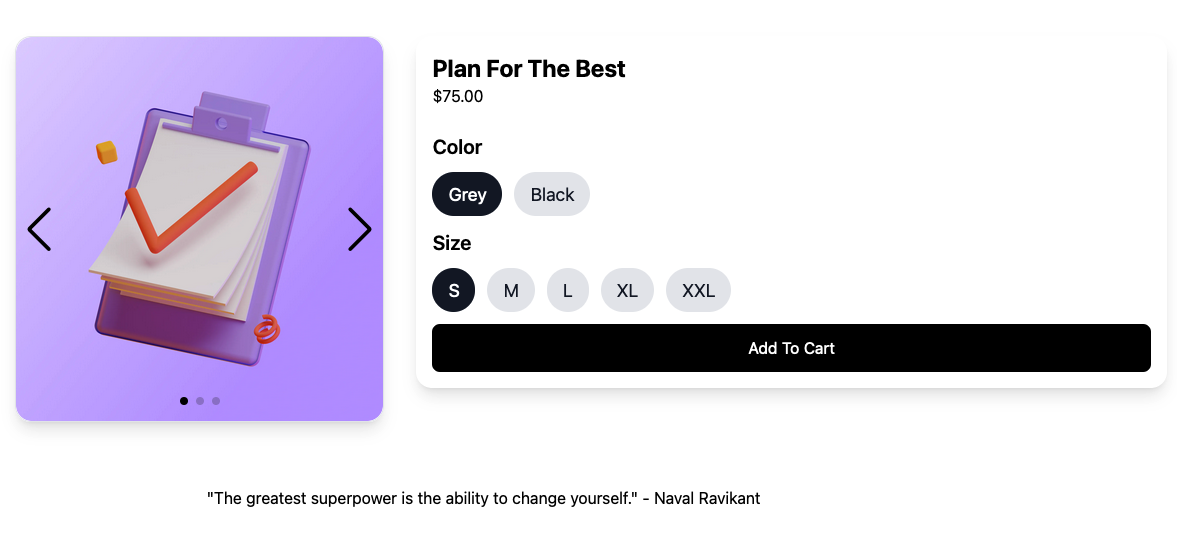Click the next image right arrow
This screenshot has height=535, width=1177.
tap(360, 229)
